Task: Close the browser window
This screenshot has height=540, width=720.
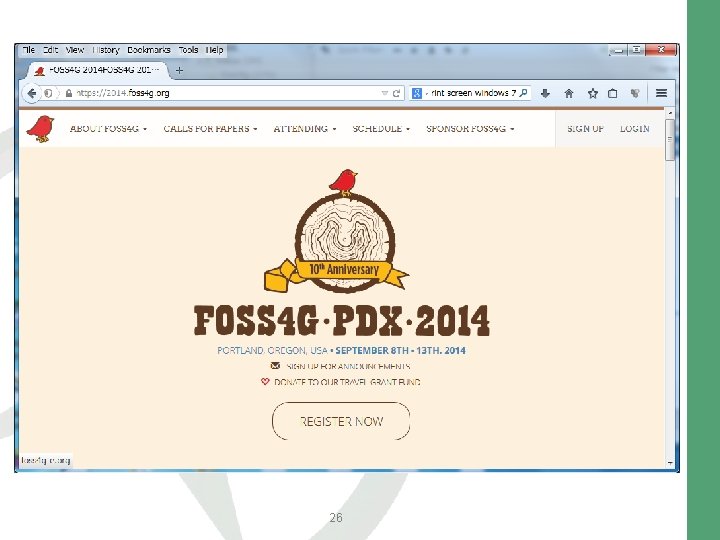Action: coord(661,50)
